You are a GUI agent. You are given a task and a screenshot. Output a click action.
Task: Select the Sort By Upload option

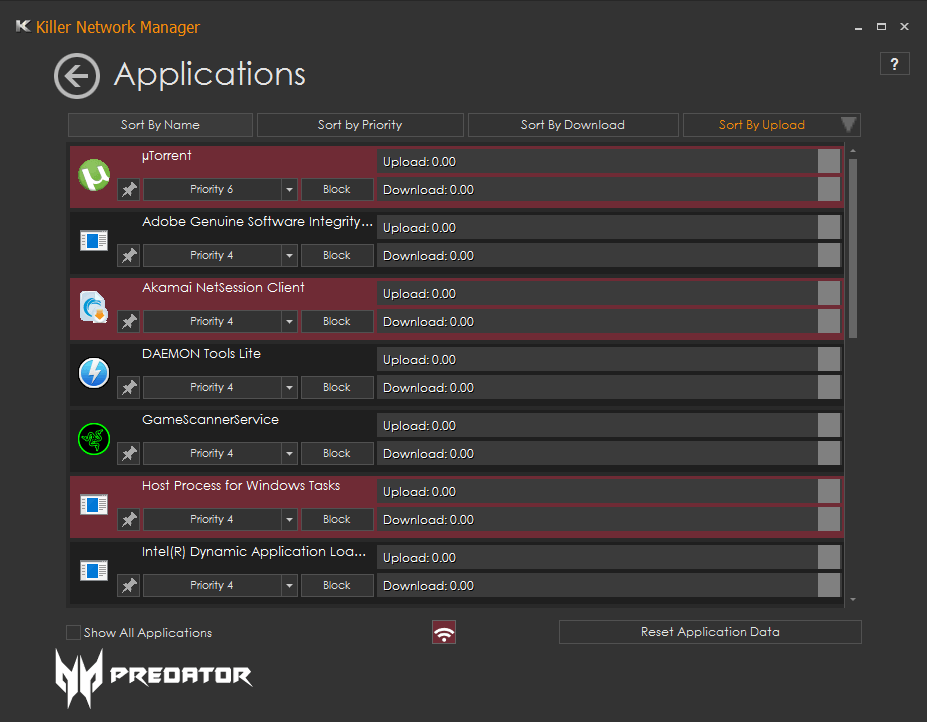click(x=761, y=125)
